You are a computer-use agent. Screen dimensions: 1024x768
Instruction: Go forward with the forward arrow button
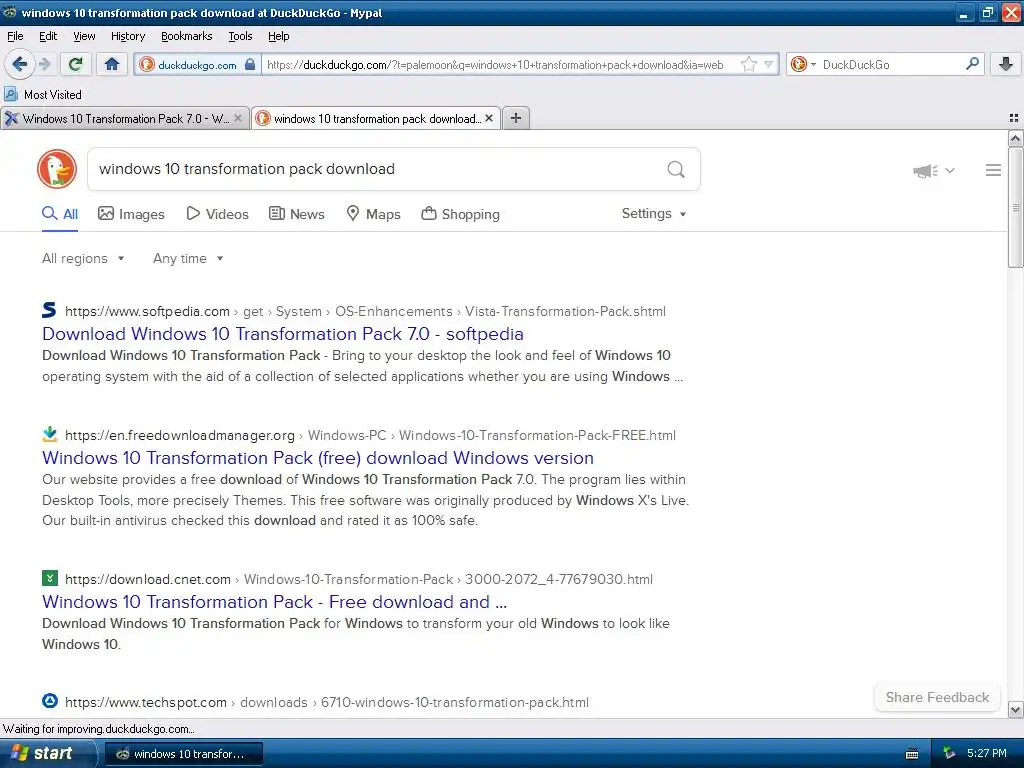44,64
